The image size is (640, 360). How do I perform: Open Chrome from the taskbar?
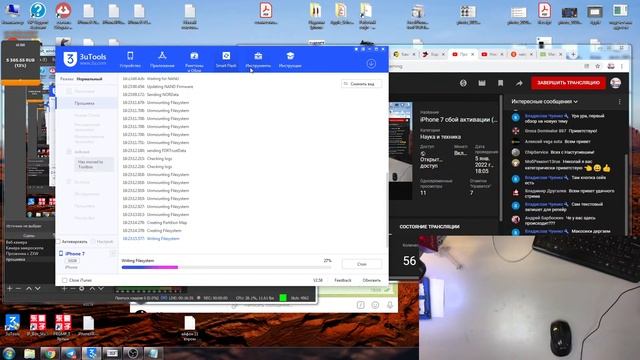click(50, 353)
